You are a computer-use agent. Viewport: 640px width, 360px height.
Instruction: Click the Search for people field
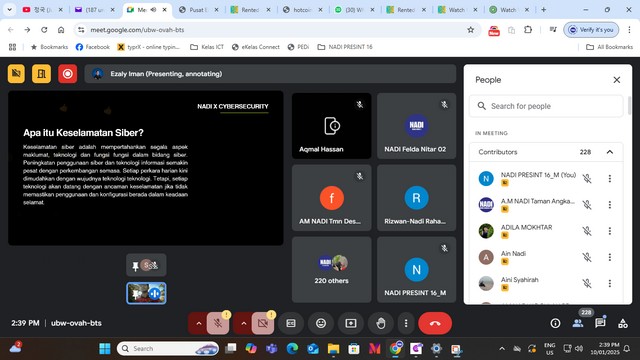[x=546, y=106]
